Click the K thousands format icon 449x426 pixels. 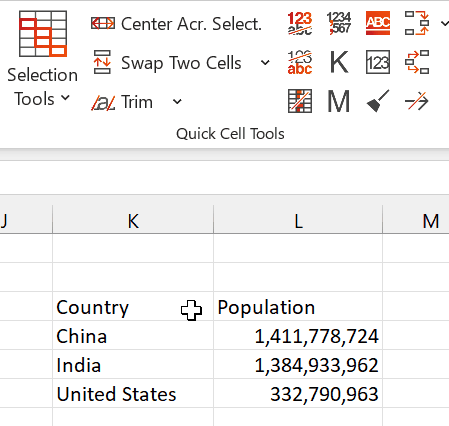tap(339, 62)
